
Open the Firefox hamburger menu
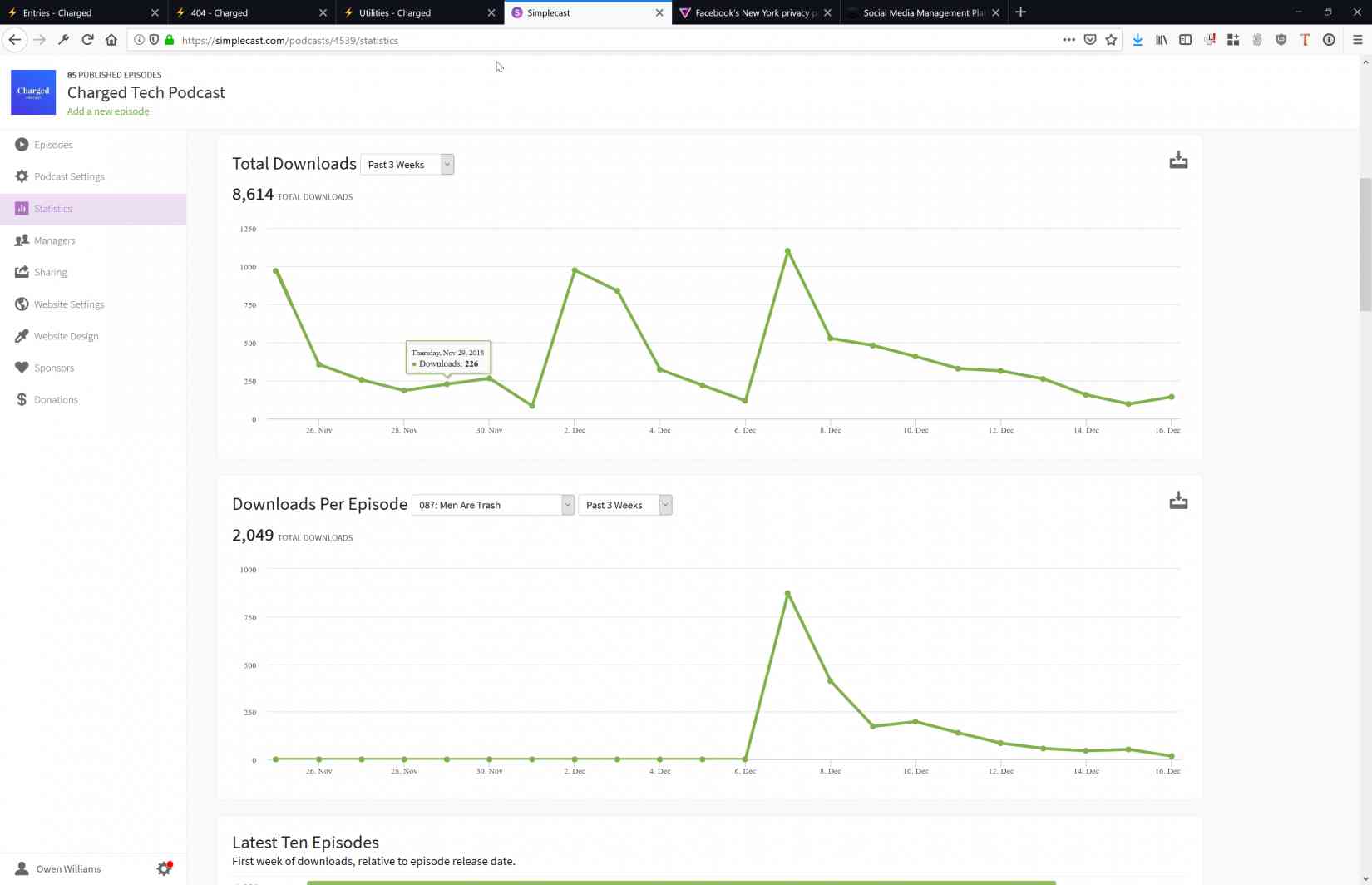click(x=1357, y=40)
